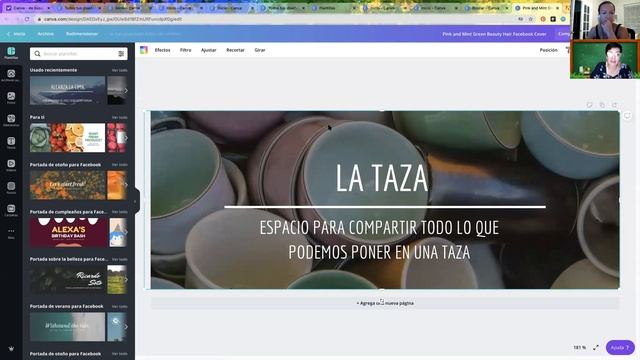Click + Agrega una nueva página button
640x360 pixels.
coord(385,303)
